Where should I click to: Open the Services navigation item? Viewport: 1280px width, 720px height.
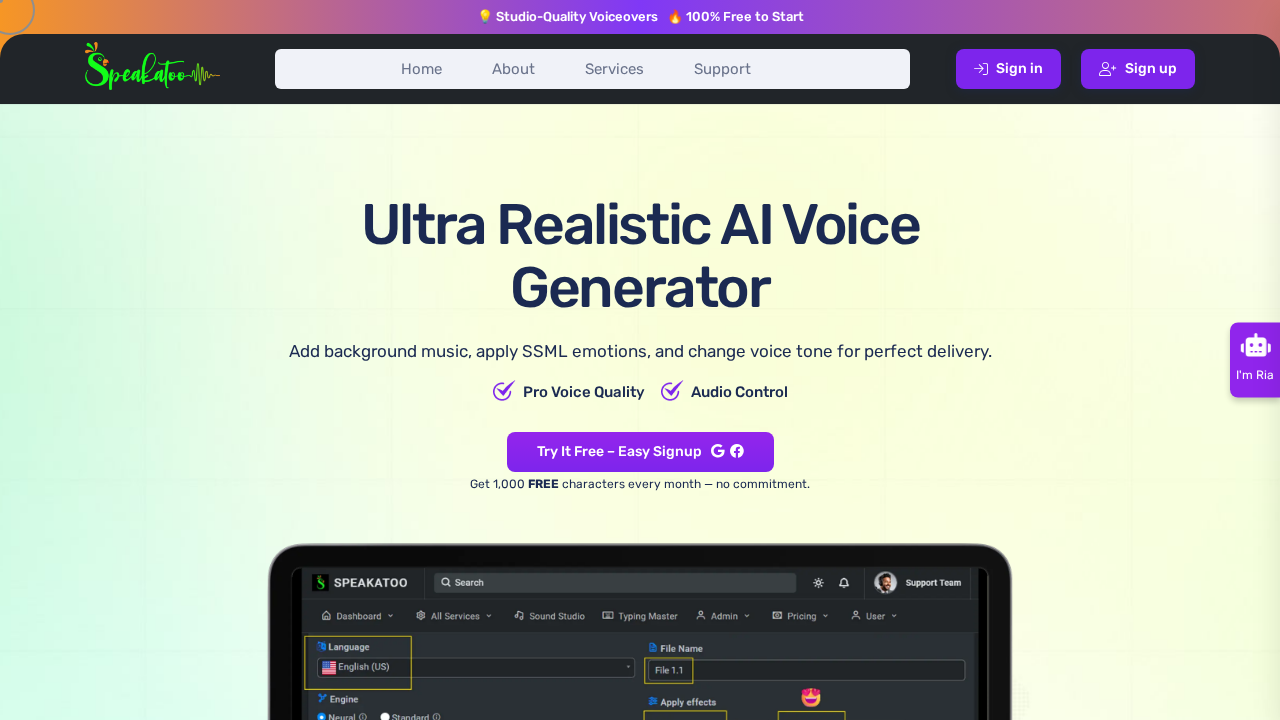(614, 68)
